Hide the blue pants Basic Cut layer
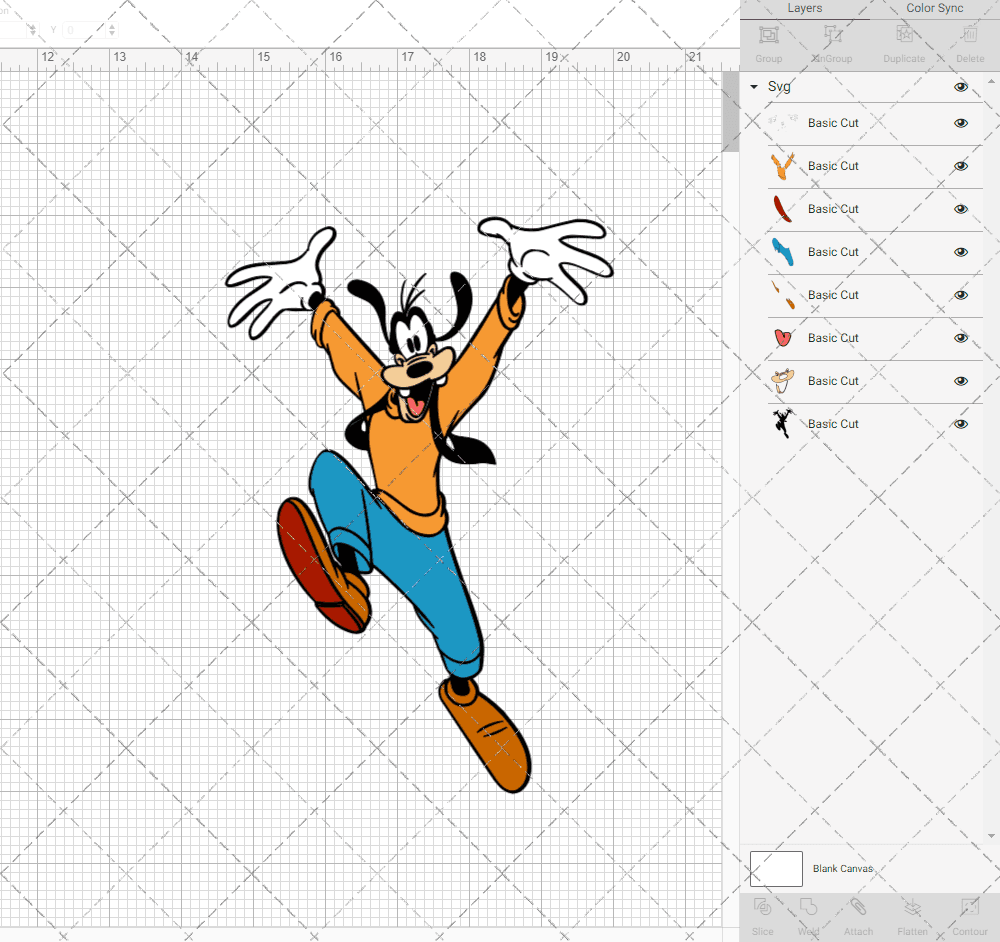The width and height of the screenshot is (1000, 942). [961, 252]
